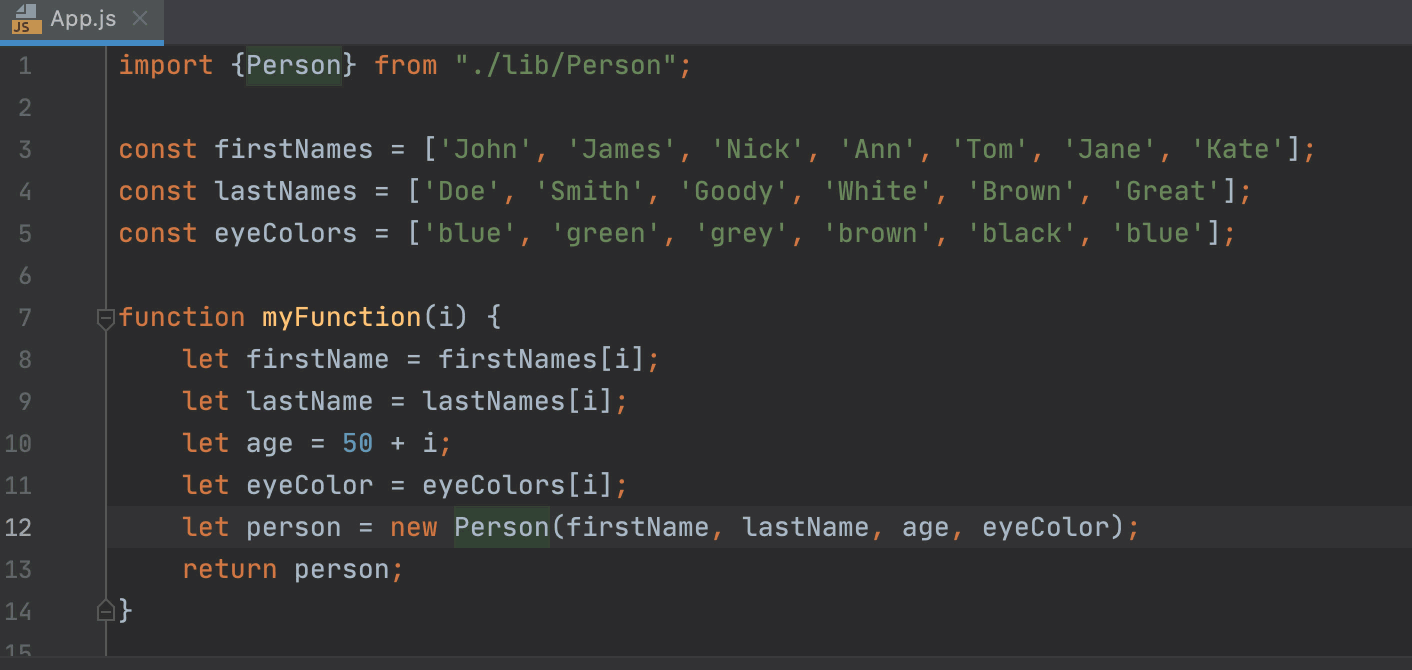
Task: Click line number 1 in the gutter
Action: [25, 65]
